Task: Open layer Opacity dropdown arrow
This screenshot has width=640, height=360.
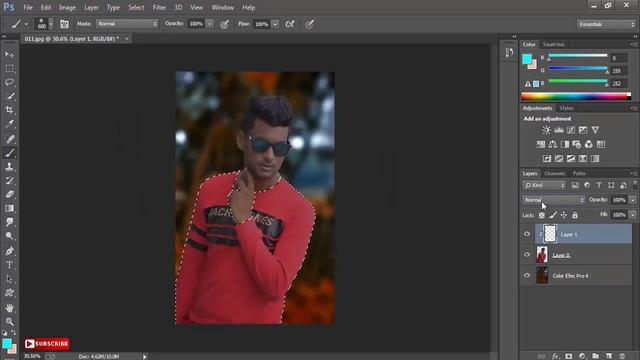Action: 632,200
